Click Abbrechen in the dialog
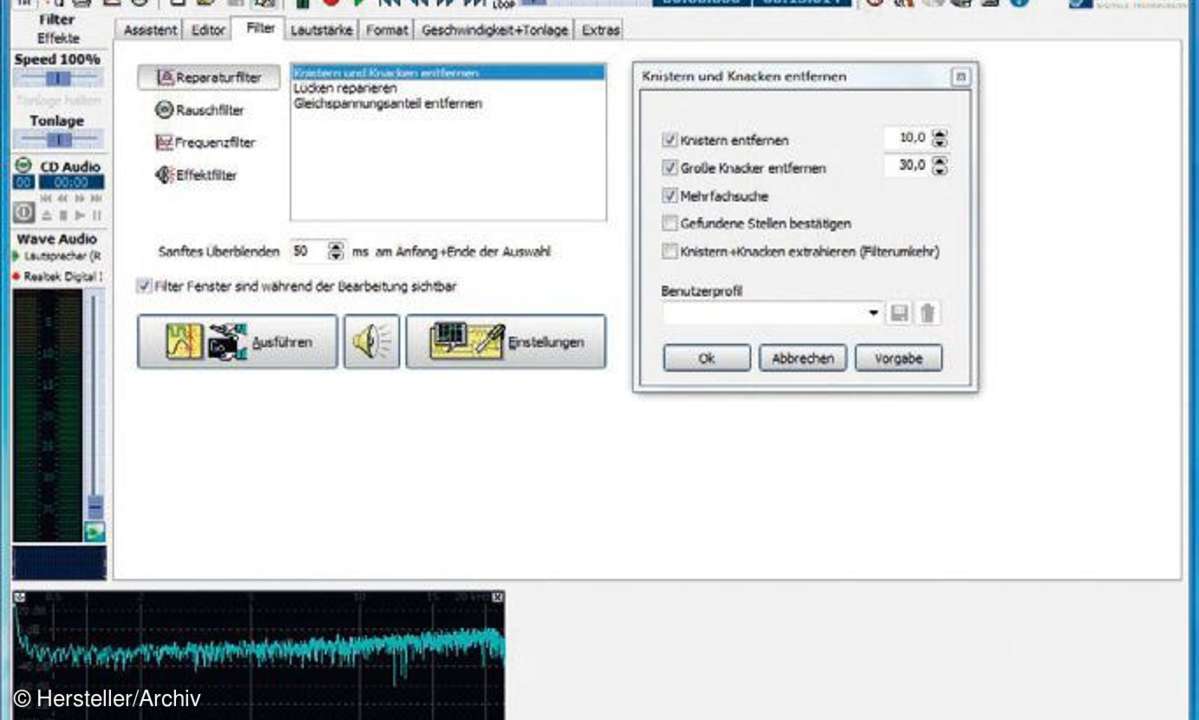1199x720 pixels. pyautogui.click(x=802, y=358)
